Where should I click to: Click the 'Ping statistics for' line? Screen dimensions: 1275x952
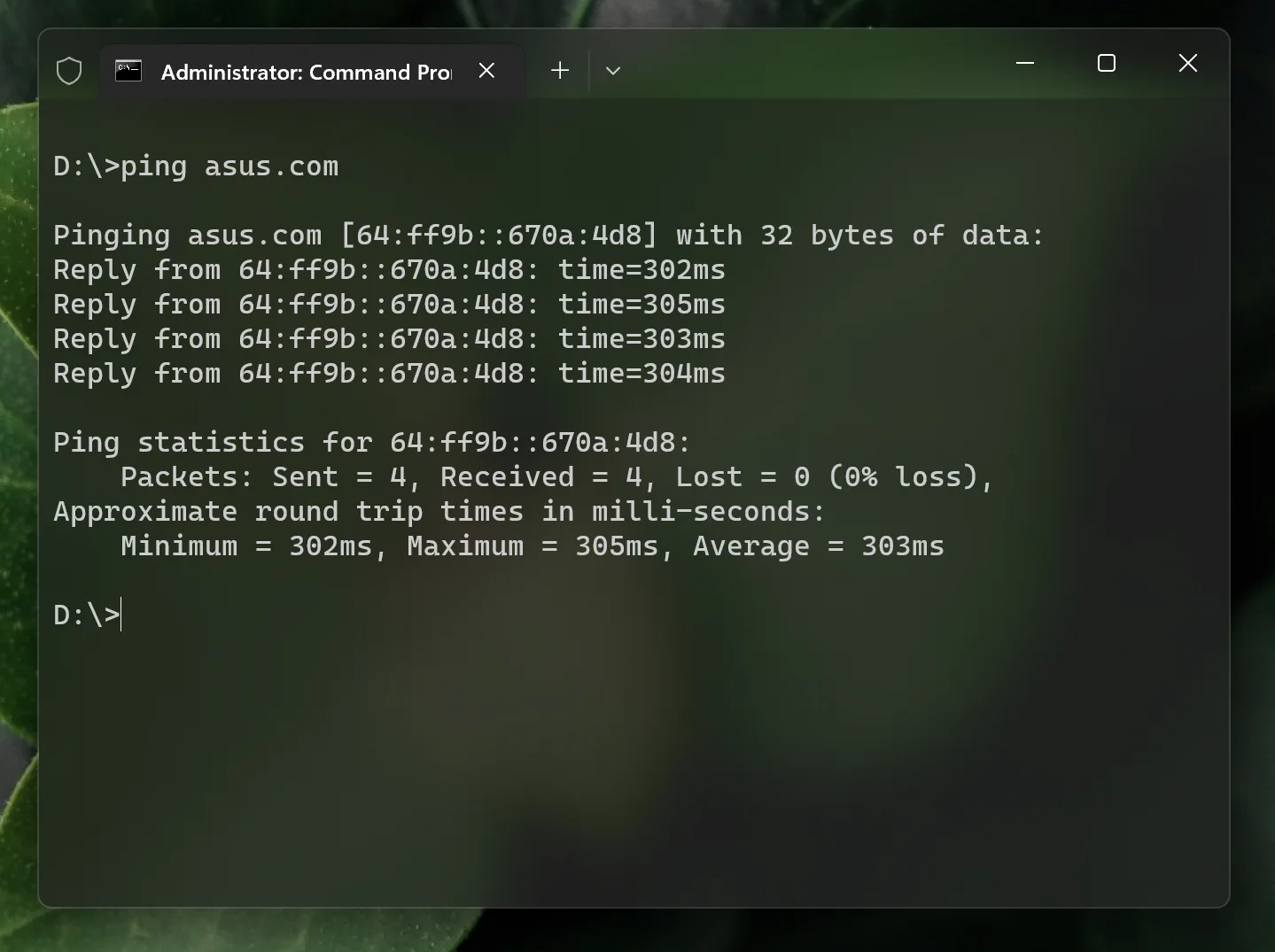(372, 443)
